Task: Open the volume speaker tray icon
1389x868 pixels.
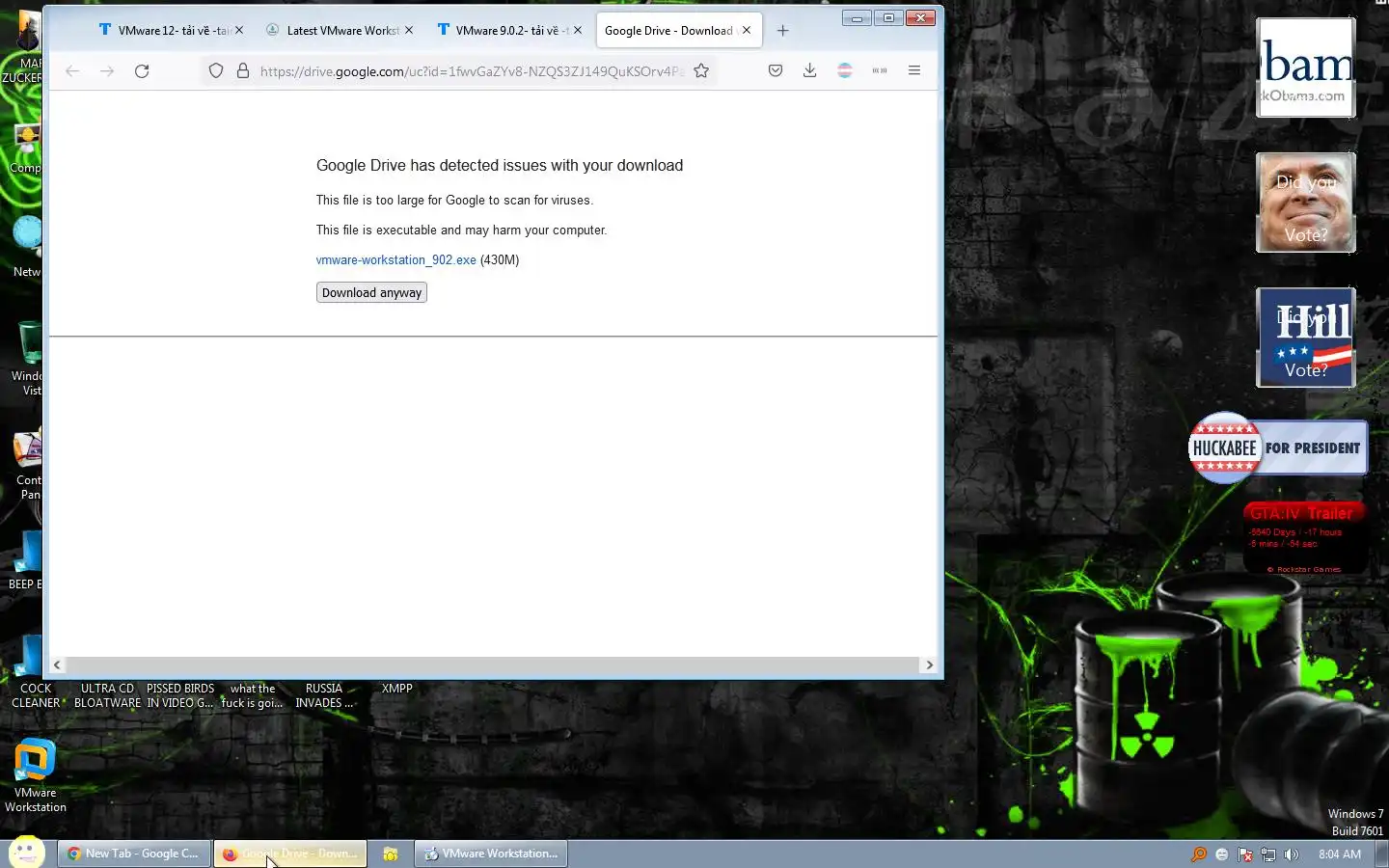Action: click(x=1292, y=854)
